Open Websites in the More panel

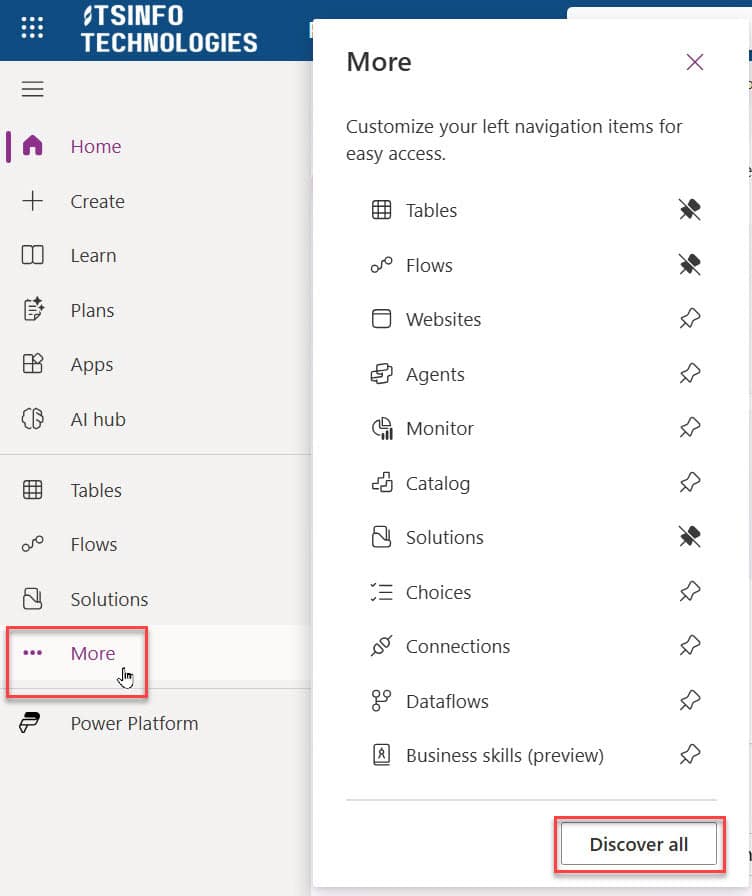[443, 319]
